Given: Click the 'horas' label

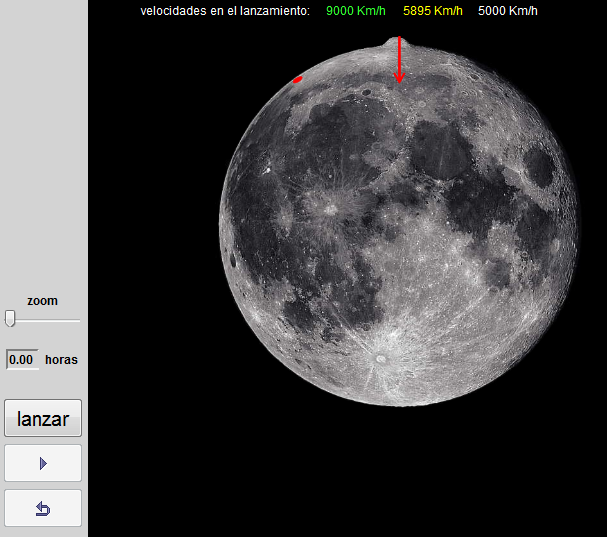Looking at the screenshot, I should 61,360.
